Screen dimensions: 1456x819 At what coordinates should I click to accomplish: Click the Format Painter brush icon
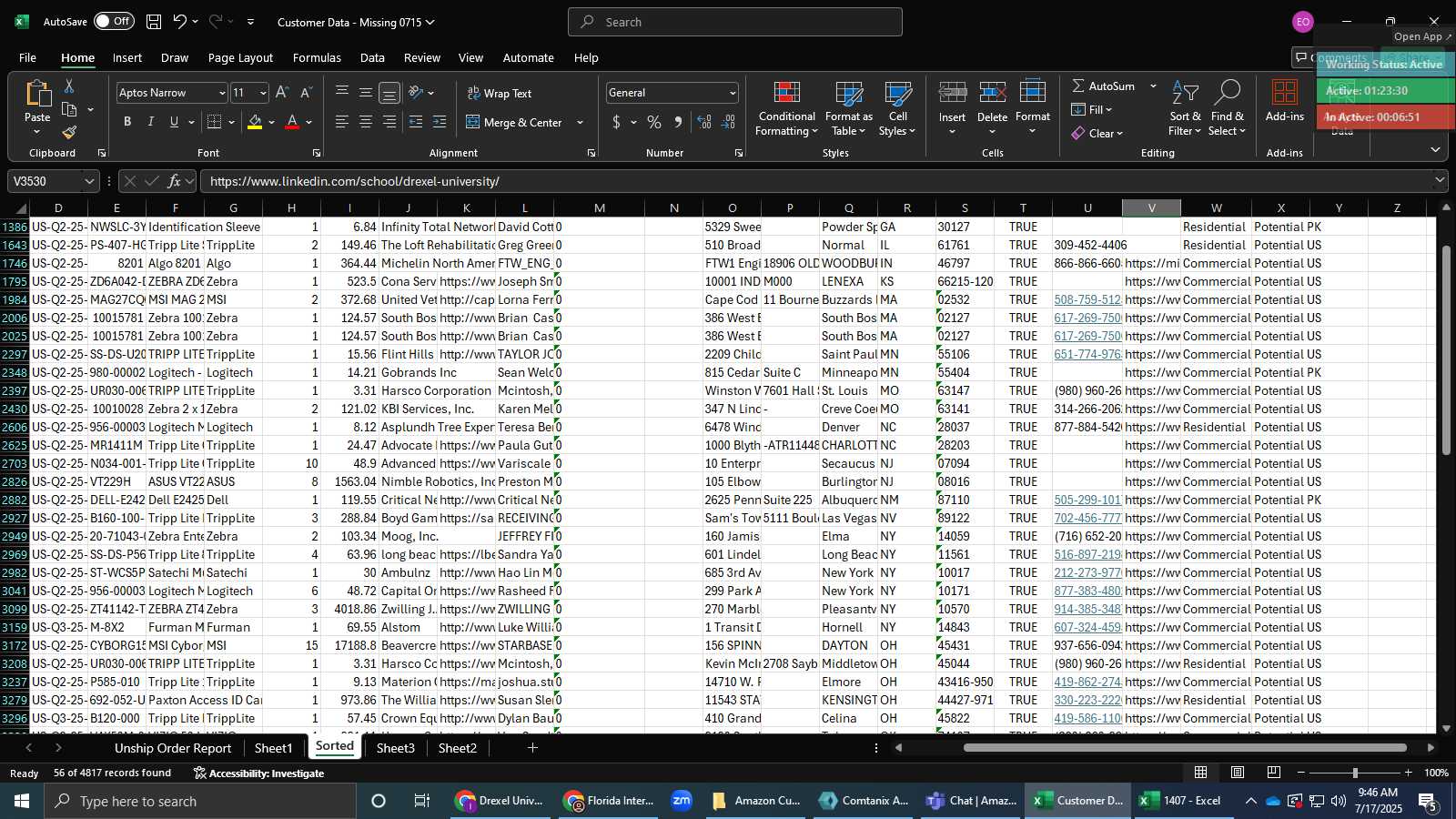click(69, 132)
